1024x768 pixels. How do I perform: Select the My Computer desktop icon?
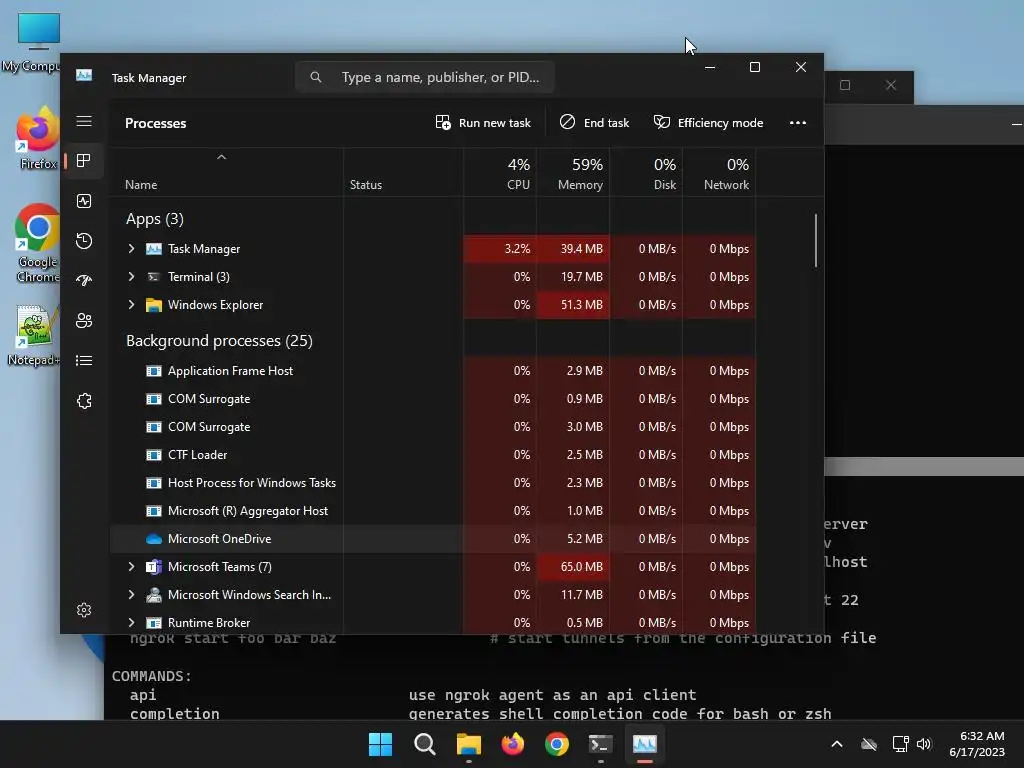[x=33, y=42]
